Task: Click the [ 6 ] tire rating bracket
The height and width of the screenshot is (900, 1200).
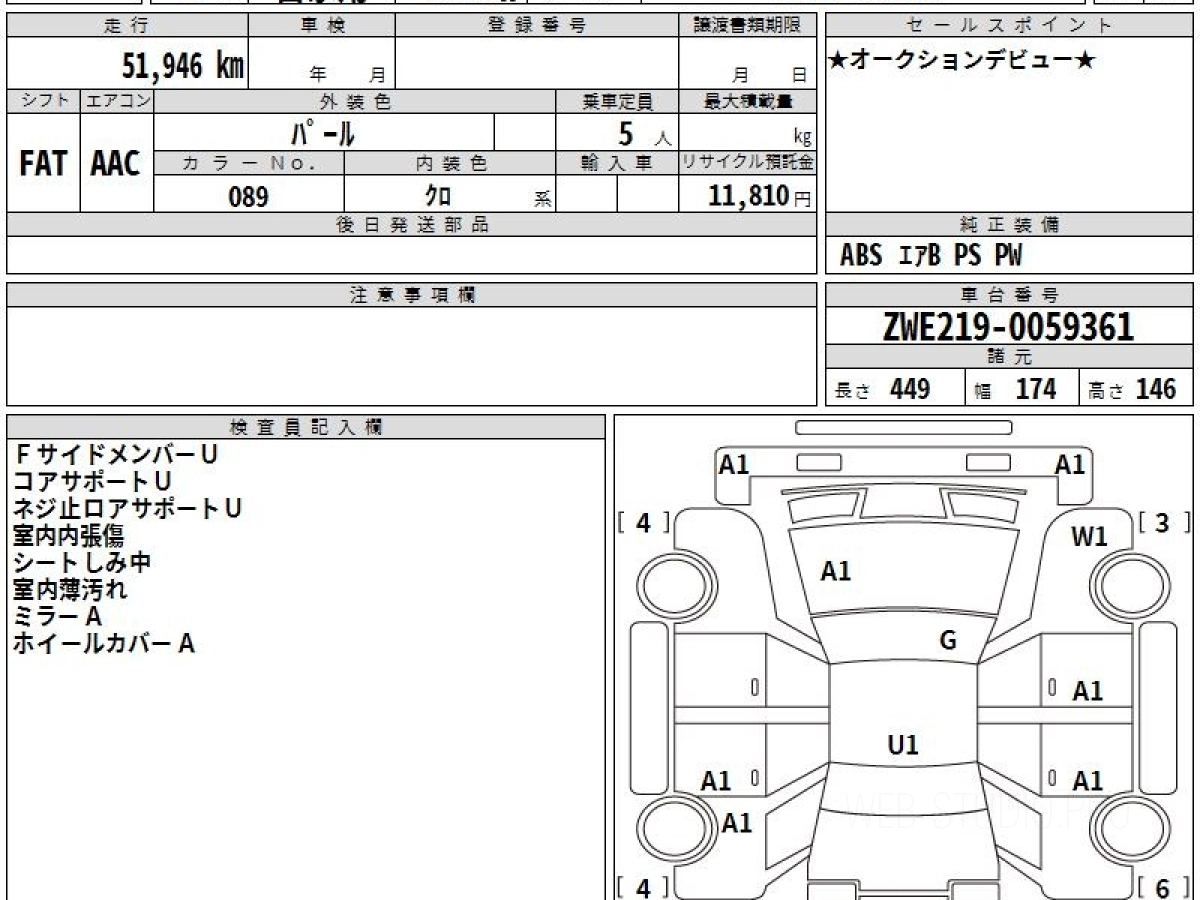Action: click(1163, 888)
